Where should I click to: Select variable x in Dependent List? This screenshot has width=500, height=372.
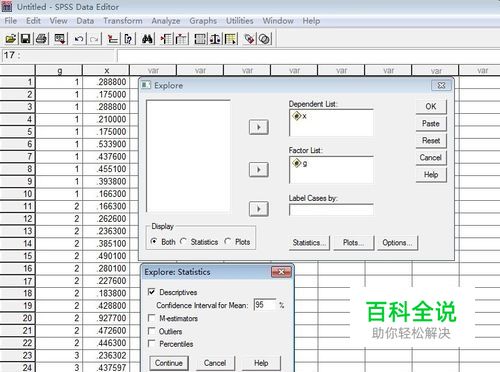300,116
